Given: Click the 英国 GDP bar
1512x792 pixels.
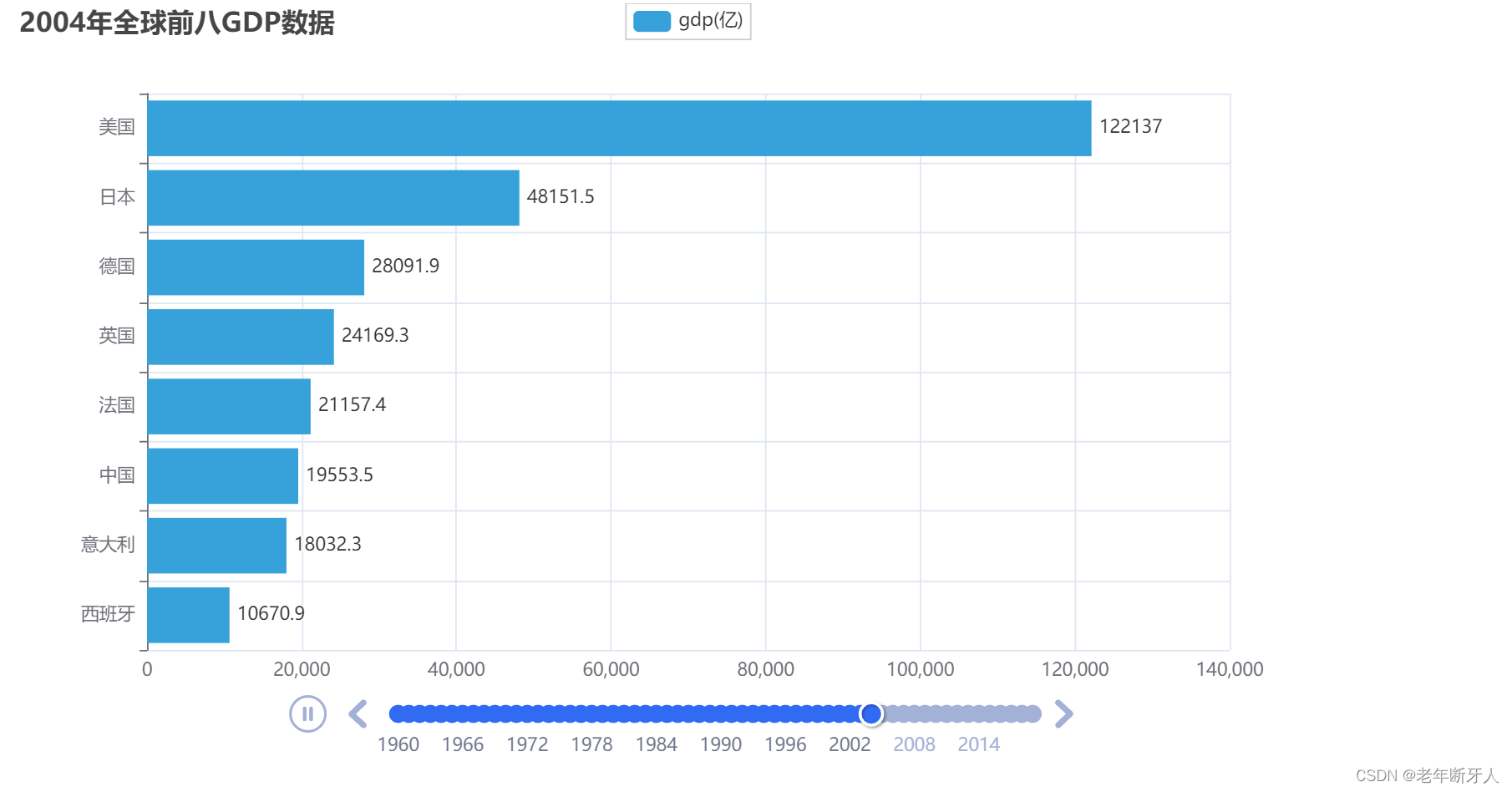Looking at the screenshot, I should click(x=241, y=337).
